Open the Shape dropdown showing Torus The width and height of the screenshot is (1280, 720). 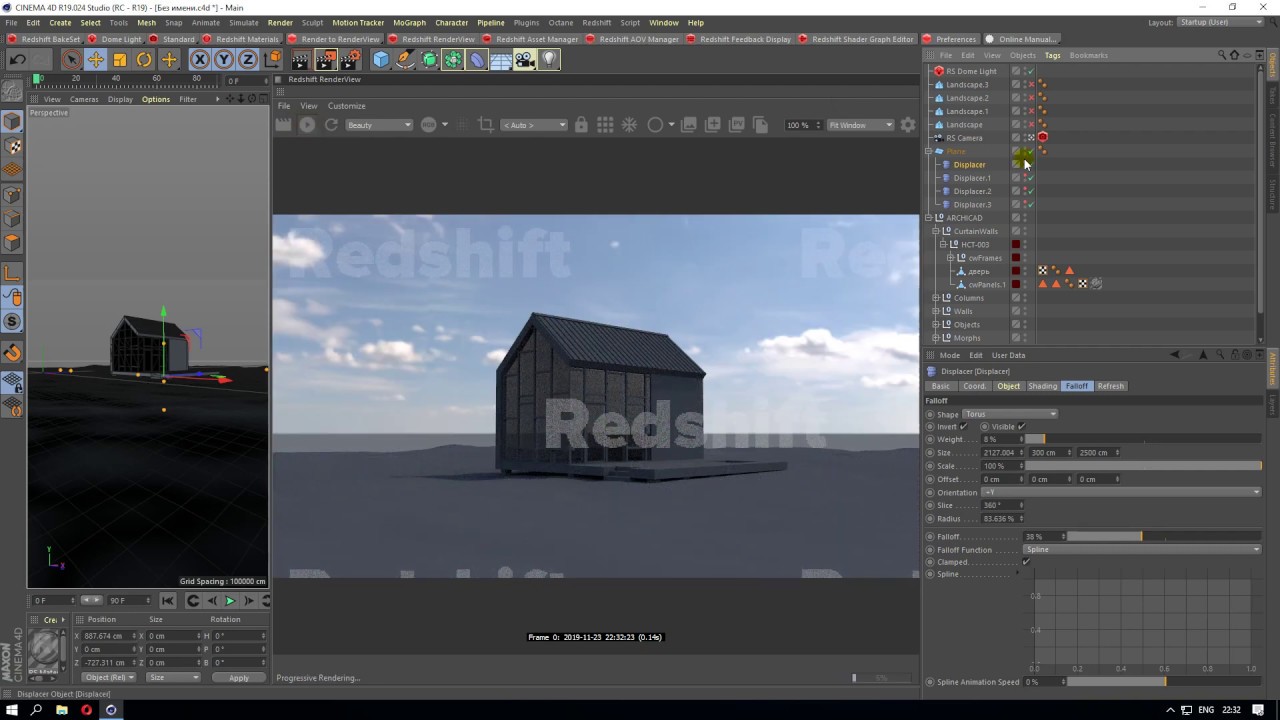[x=1010, y=414]
